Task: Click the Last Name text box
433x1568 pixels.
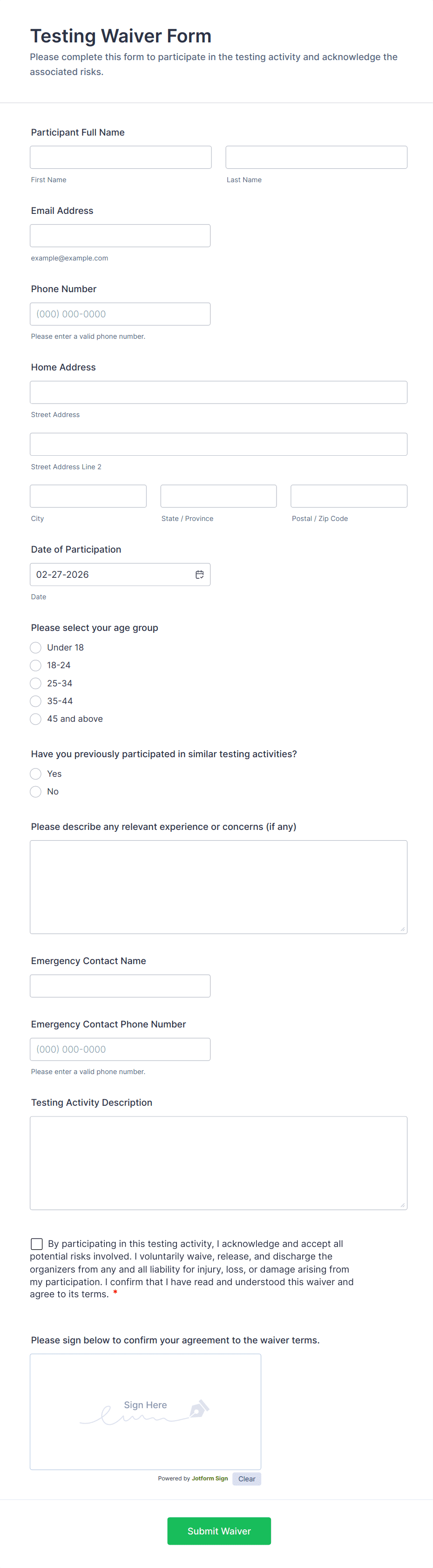Action: (x=316, y=157)
